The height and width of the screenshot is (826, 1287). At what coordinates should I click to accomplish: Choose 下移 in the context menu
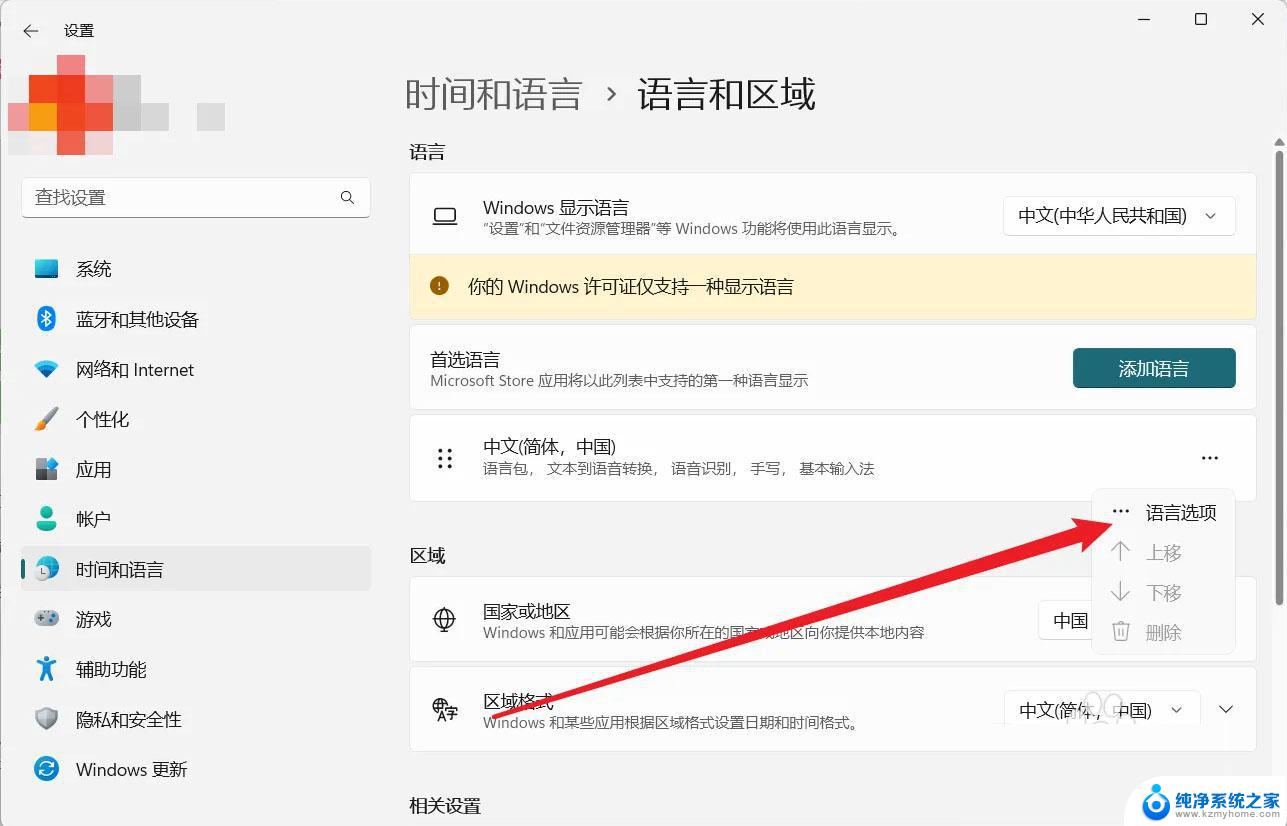tap(1164, 593)
